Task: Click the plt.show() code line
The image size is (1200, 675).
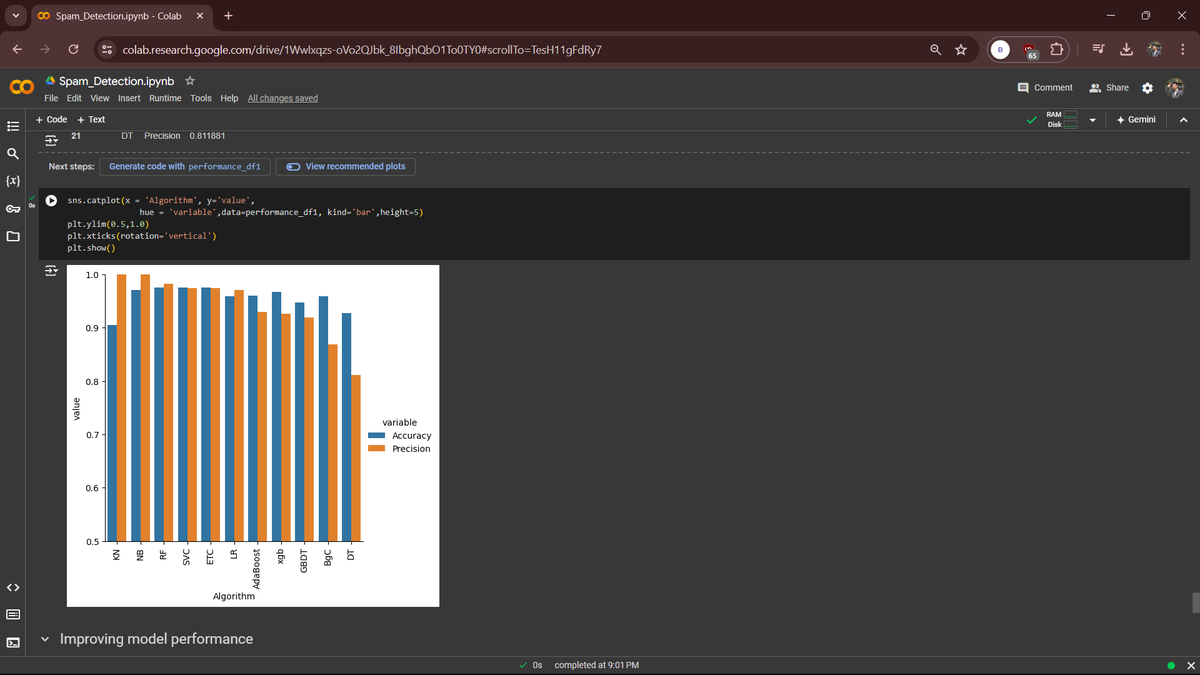Action: (x=92, y=248)
